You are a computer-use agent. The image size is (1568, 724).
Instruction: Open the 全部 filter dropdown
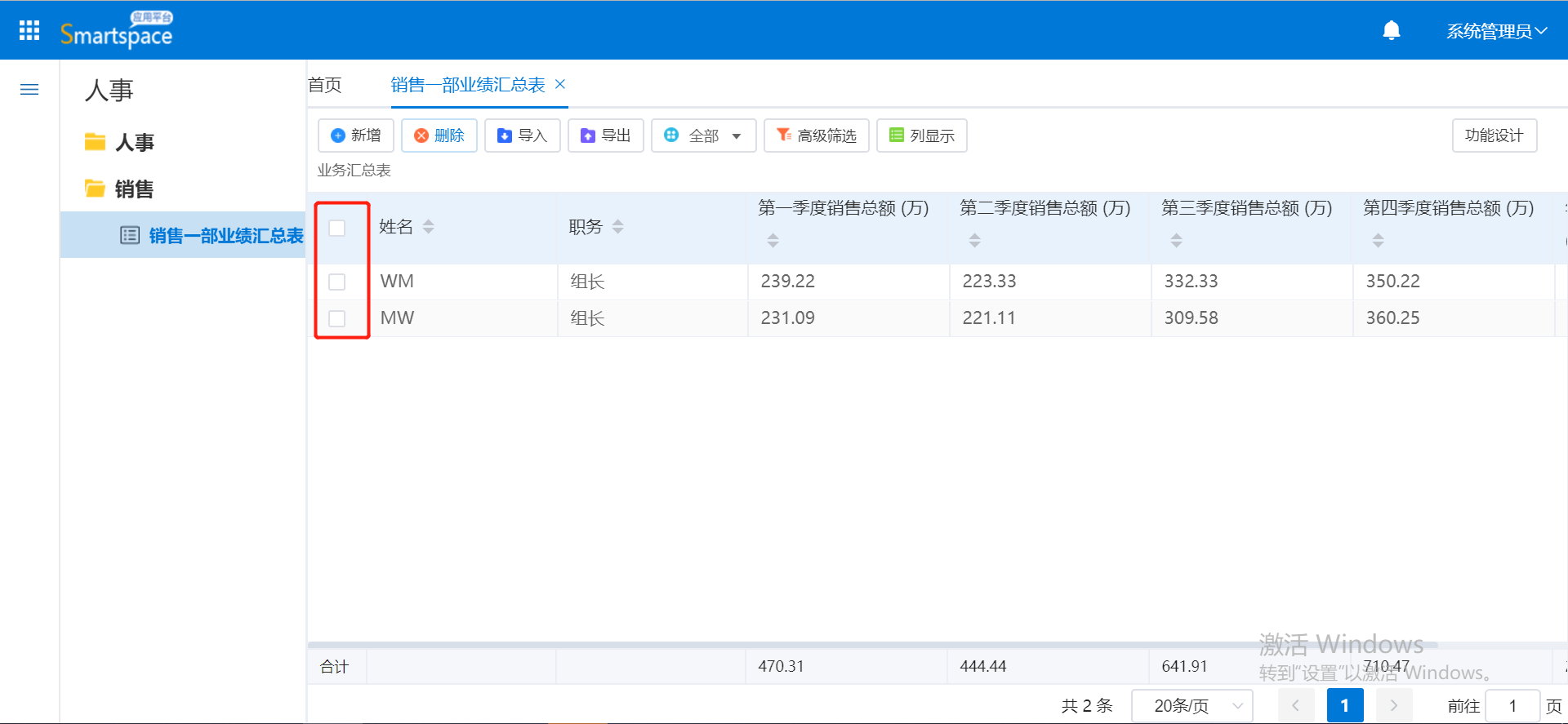(704, 135)
